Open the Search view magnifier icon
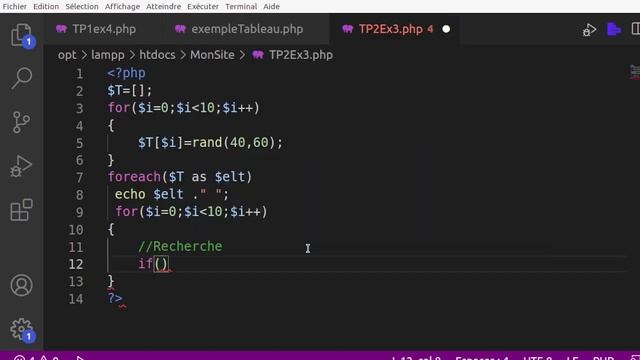The height and width of the screenshot is (360, 640). click(x=21, y=78)
